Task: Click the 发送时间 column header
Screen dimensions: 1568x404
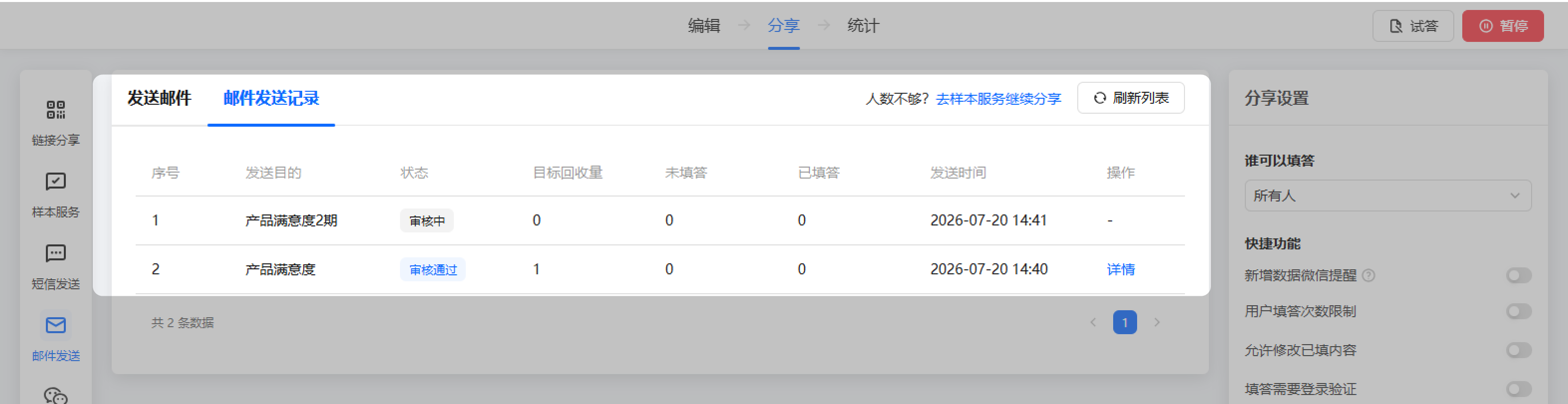Action: click(958, 173)
